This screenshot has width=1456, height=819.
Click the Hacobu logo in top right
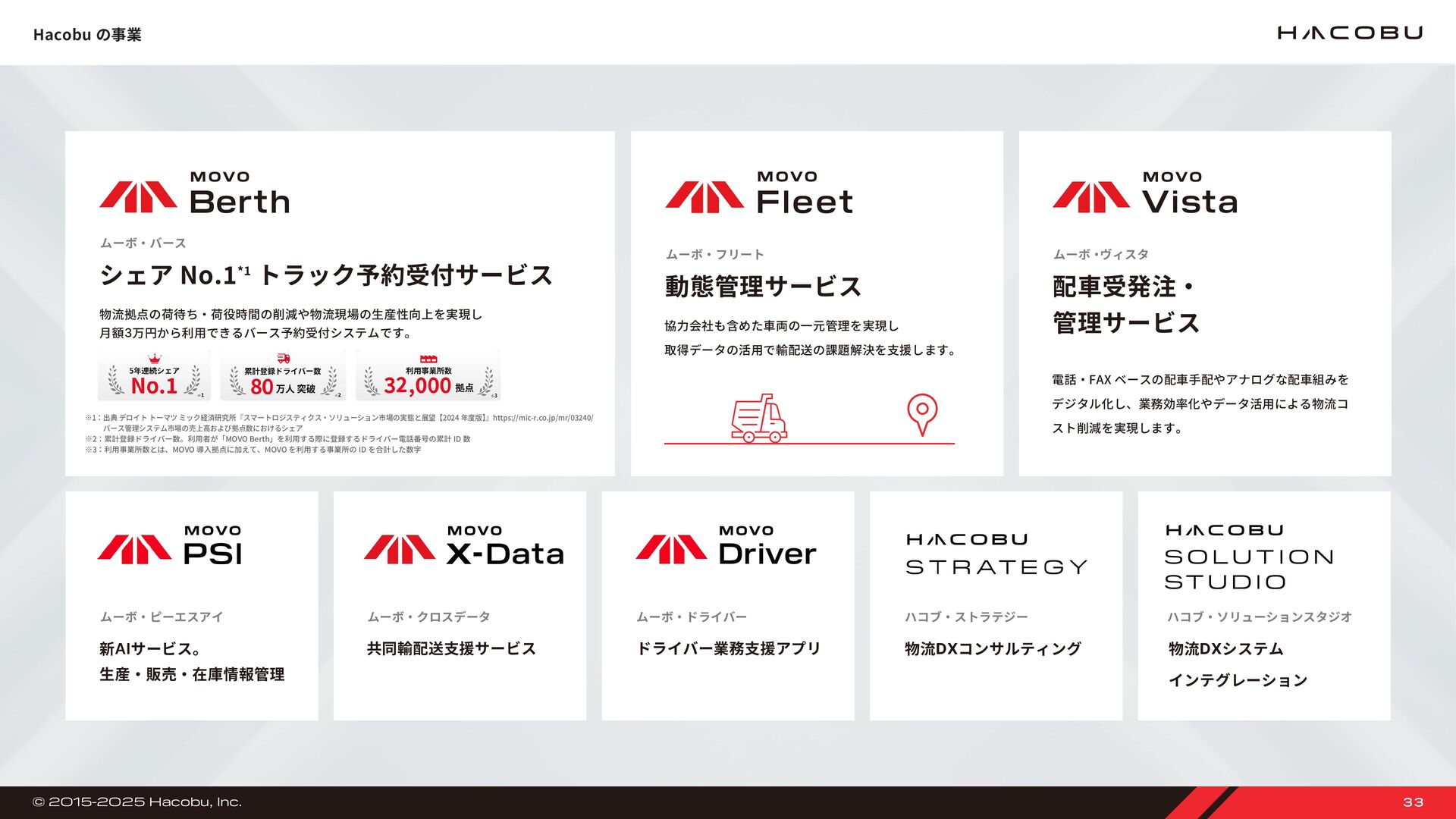1349,33
